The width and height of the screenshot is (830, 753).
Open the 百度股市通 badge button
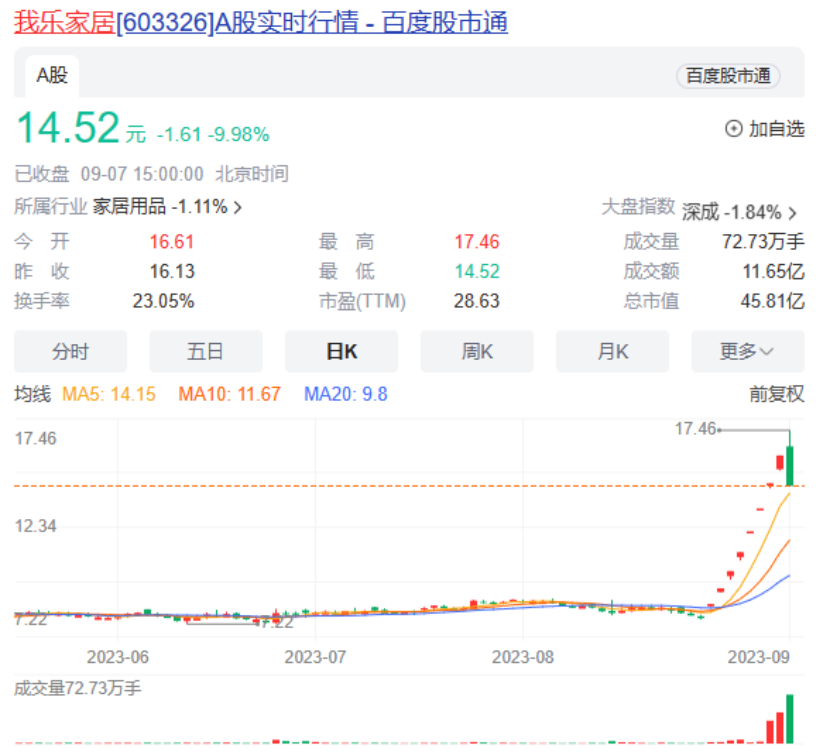pyautogui.click(x=728, y=76)
